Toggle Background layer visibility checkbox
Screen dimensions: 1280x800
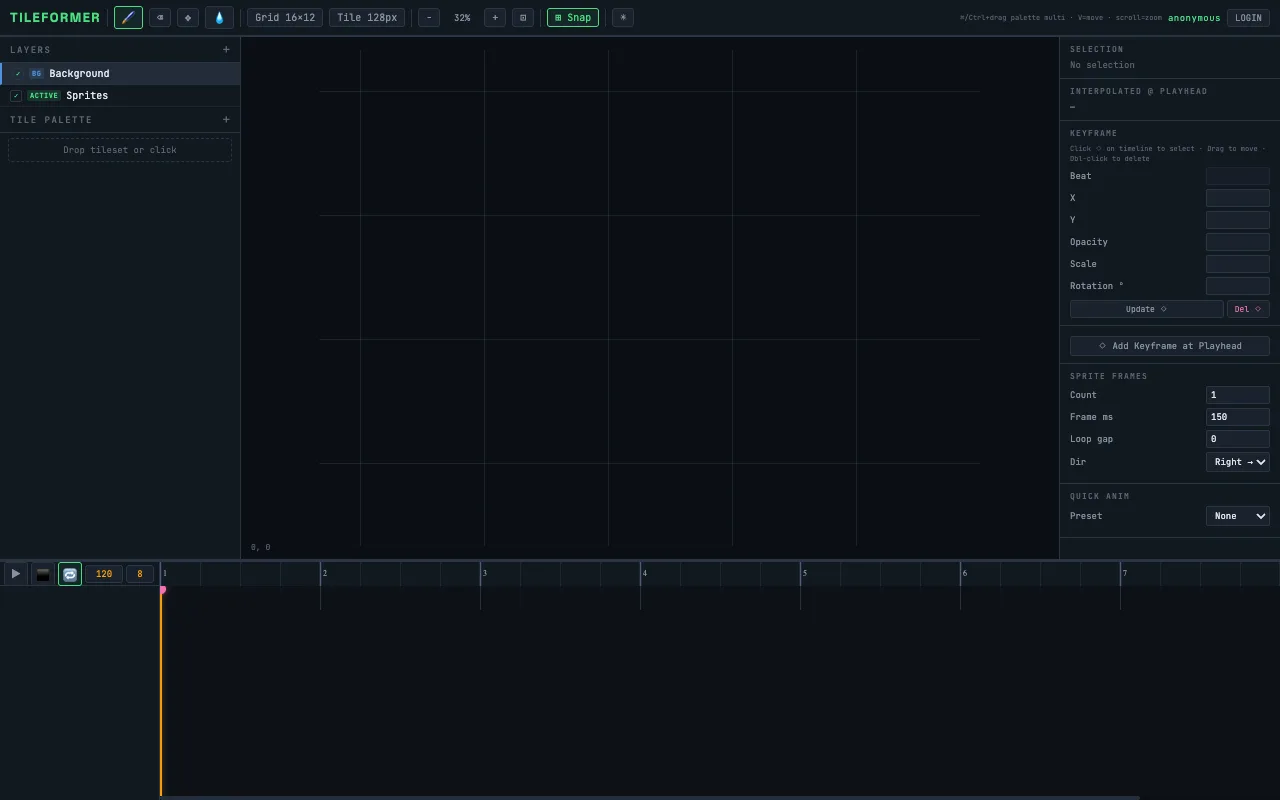point(17,74)
